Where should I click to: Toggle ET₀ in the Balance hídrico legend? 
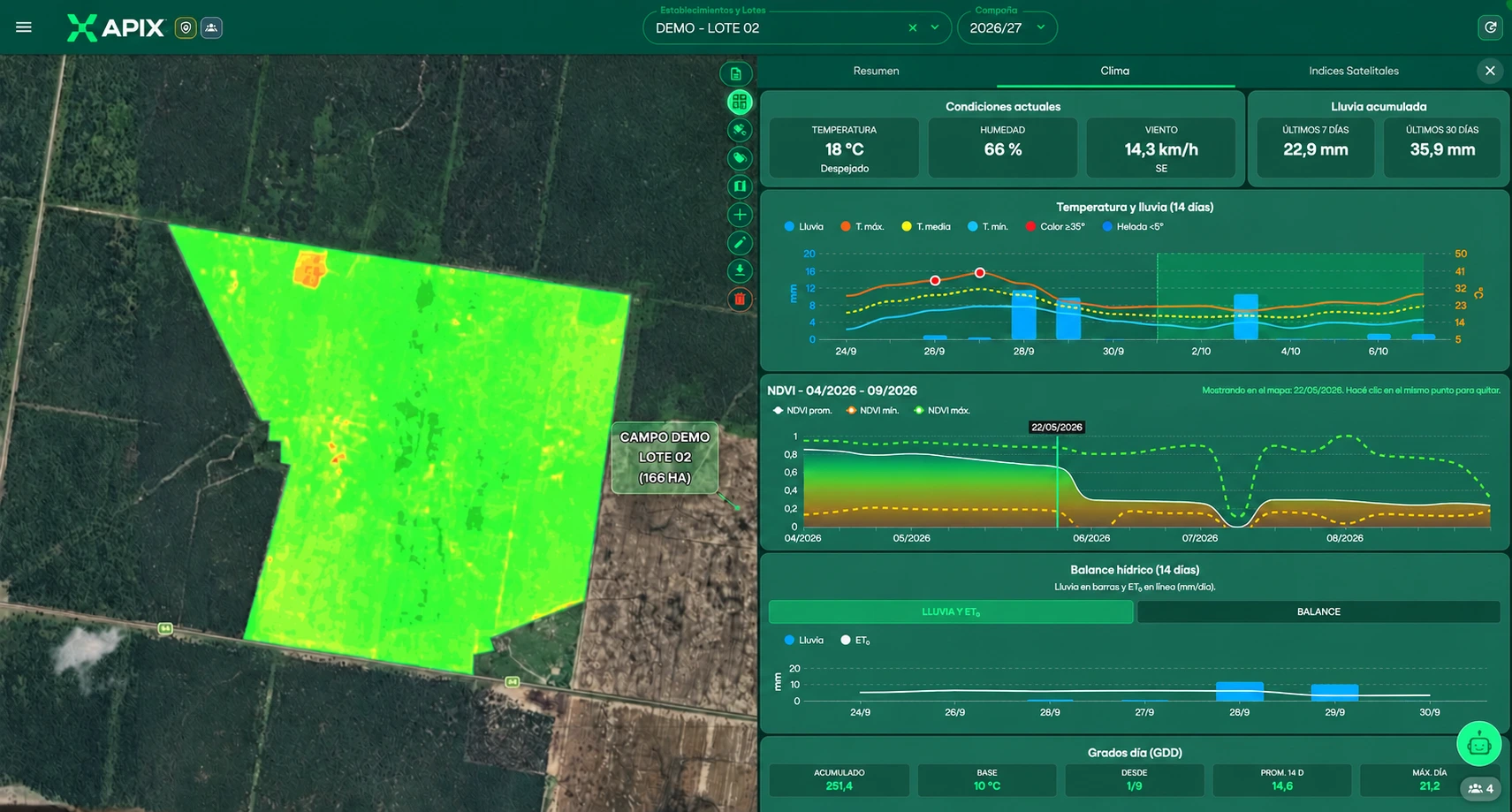855,641
